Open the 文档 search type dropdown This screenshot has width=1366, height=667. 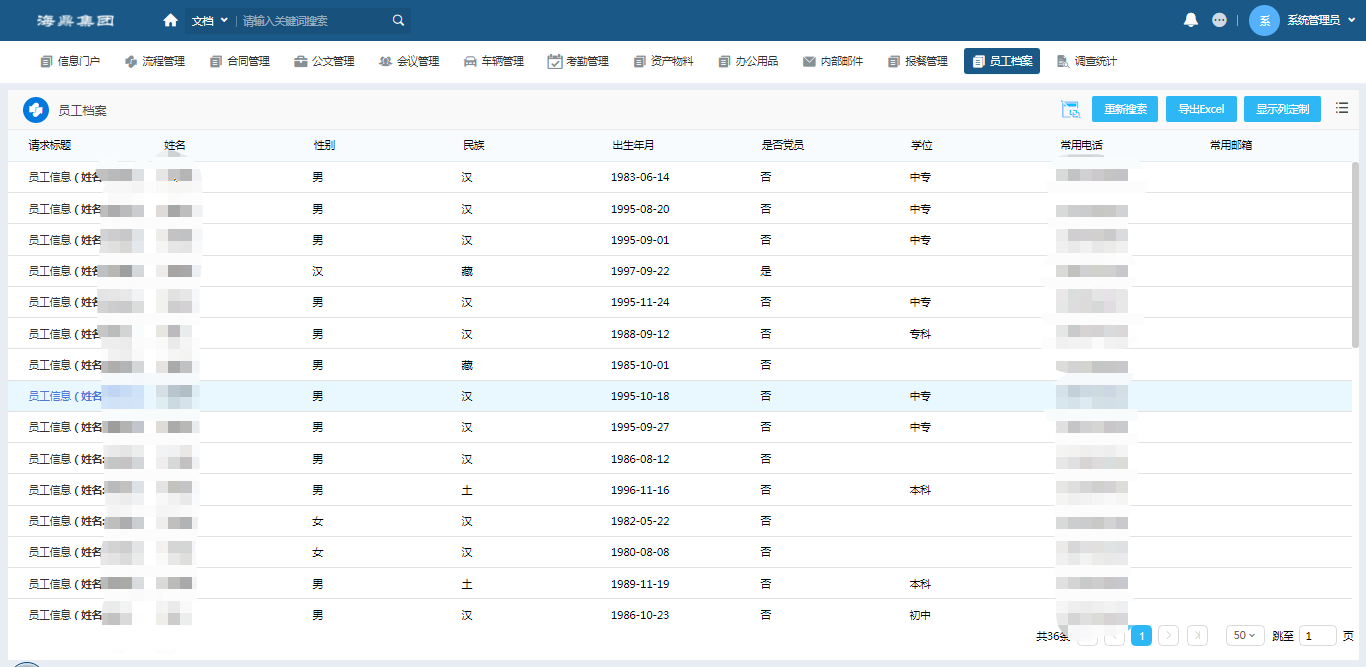[x=209, y=20]
